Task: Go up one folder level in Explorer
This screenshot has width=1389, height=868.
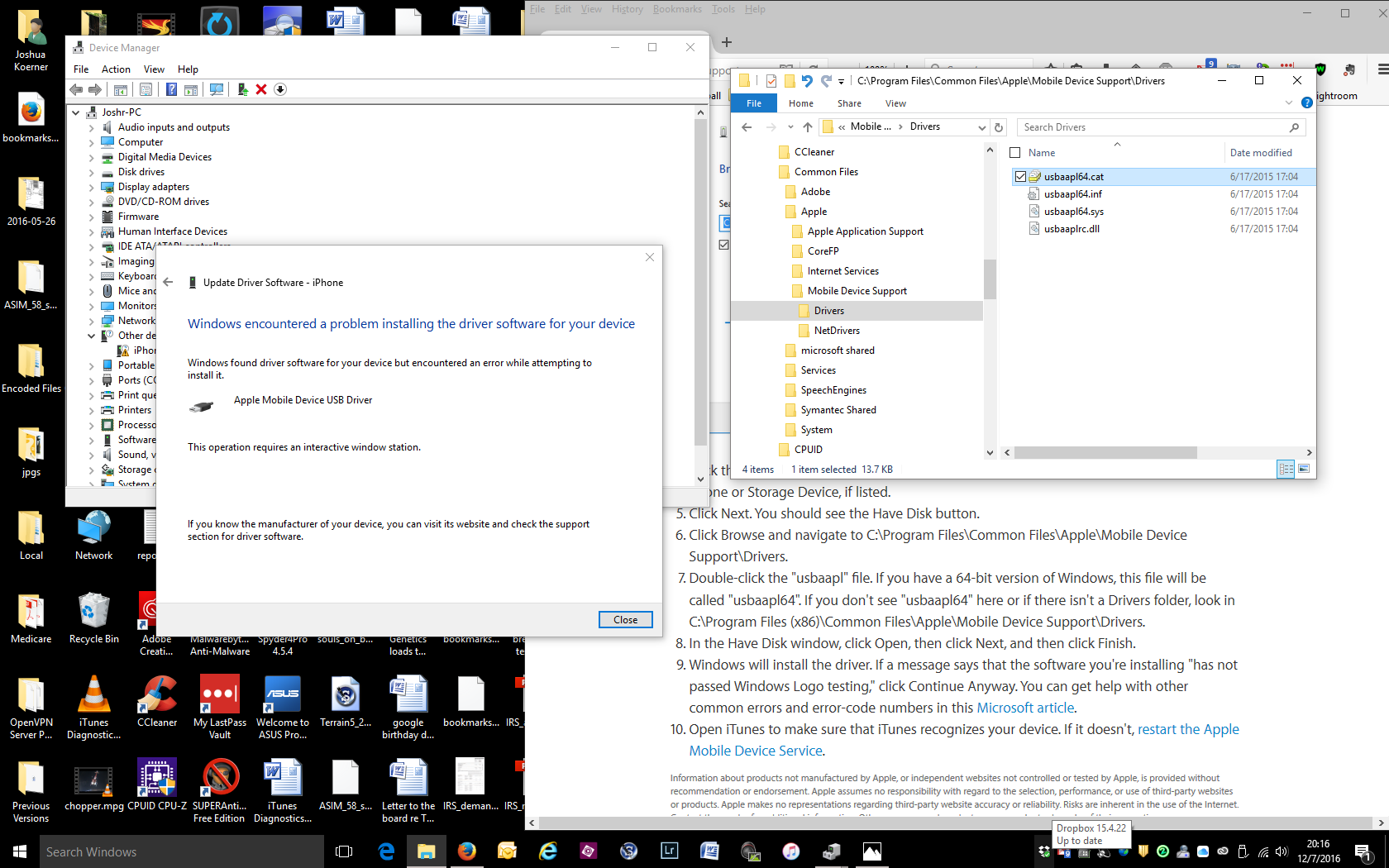Action: pos(808,127)
